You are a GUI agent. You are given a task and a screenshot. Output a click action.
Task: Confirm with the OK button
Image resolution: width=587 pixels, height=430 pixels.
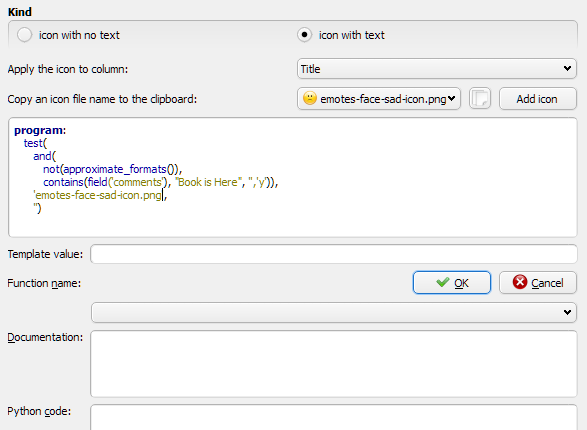[x=452, y=283]
